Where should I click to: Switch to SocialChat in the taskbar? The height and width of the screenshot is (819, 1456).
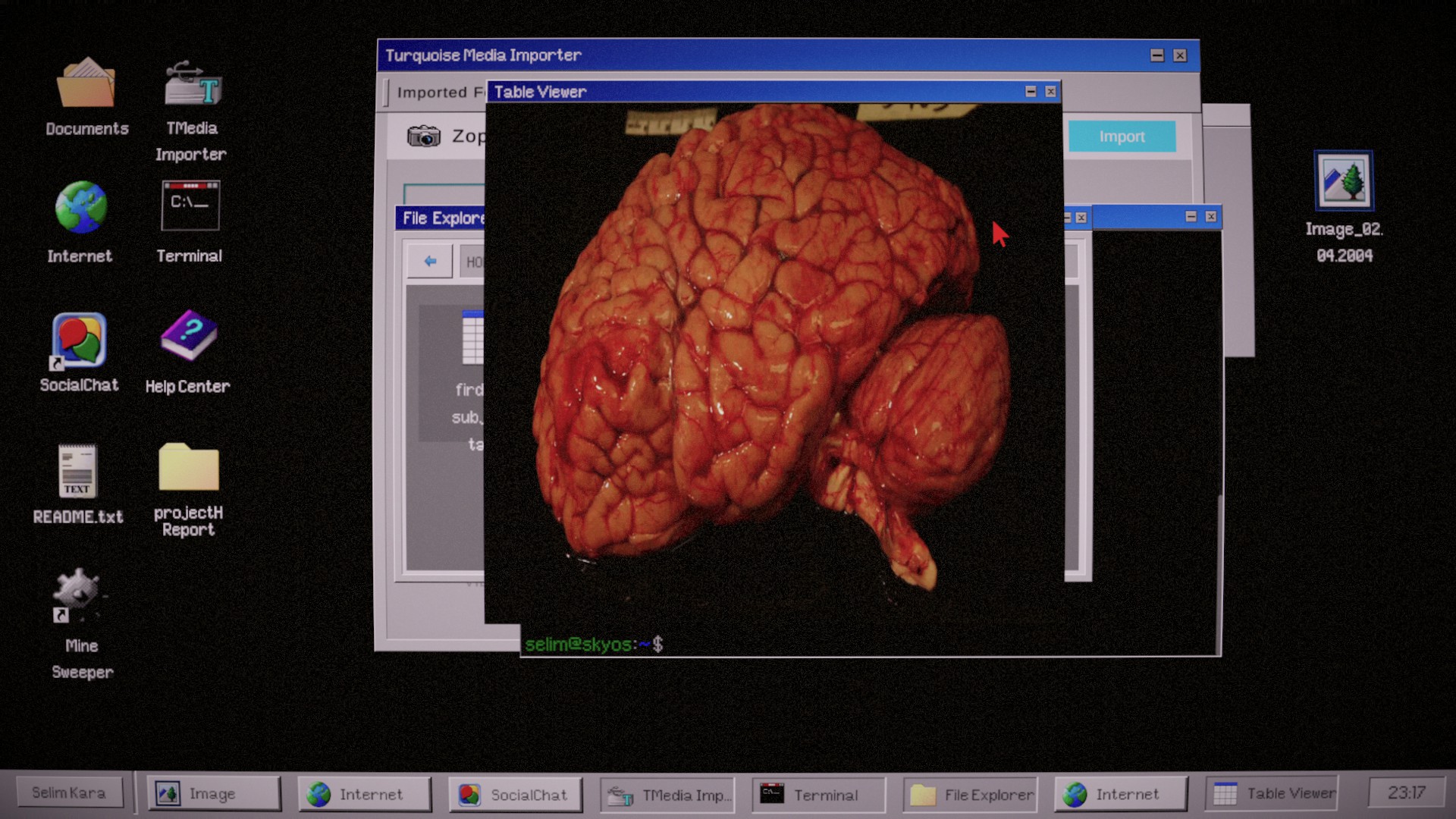click(x=515, y=794)
